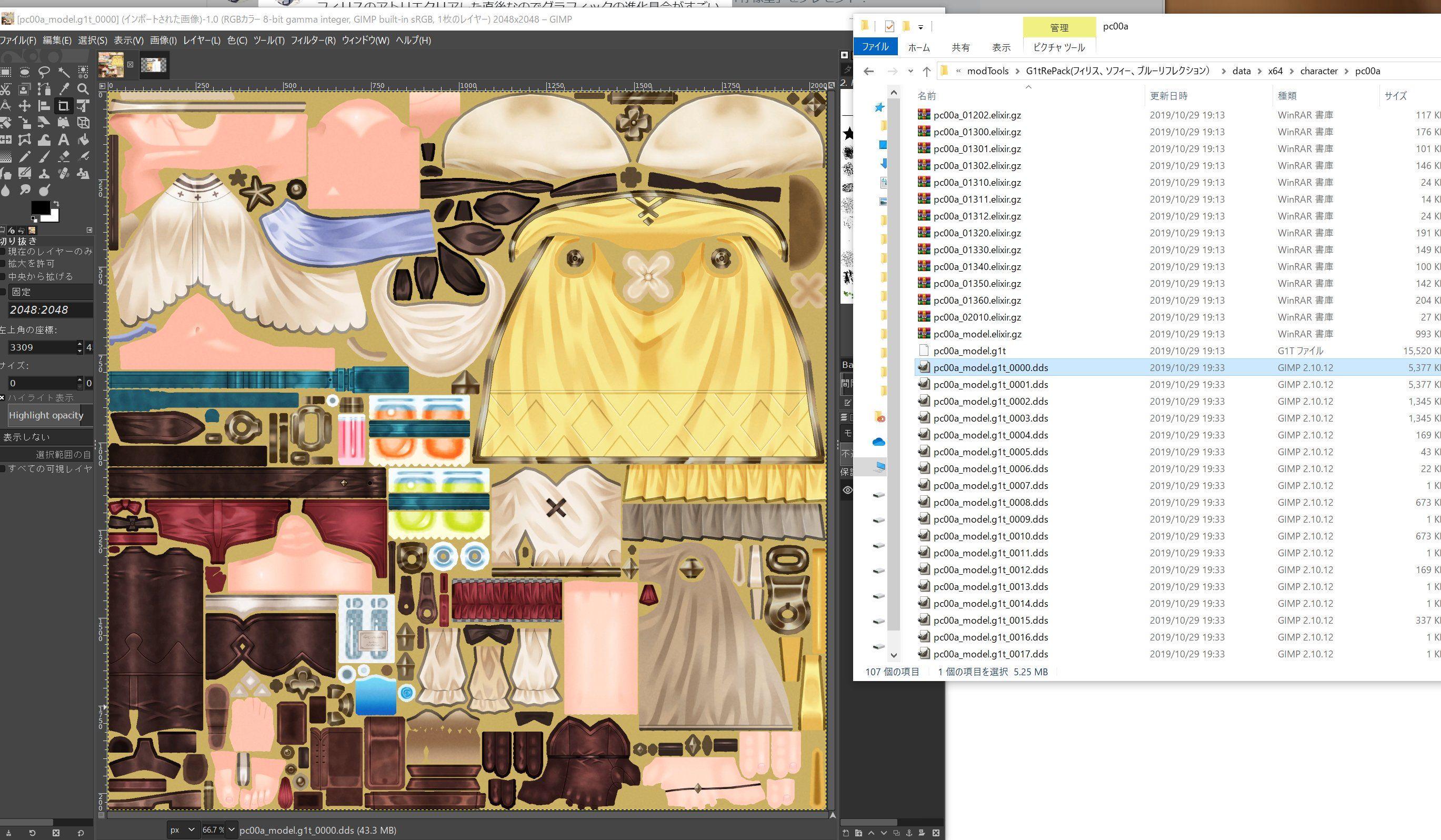Open the 表示しない guides dropdown
Viewport: 1441px width, 840px height.
[47, 437]
